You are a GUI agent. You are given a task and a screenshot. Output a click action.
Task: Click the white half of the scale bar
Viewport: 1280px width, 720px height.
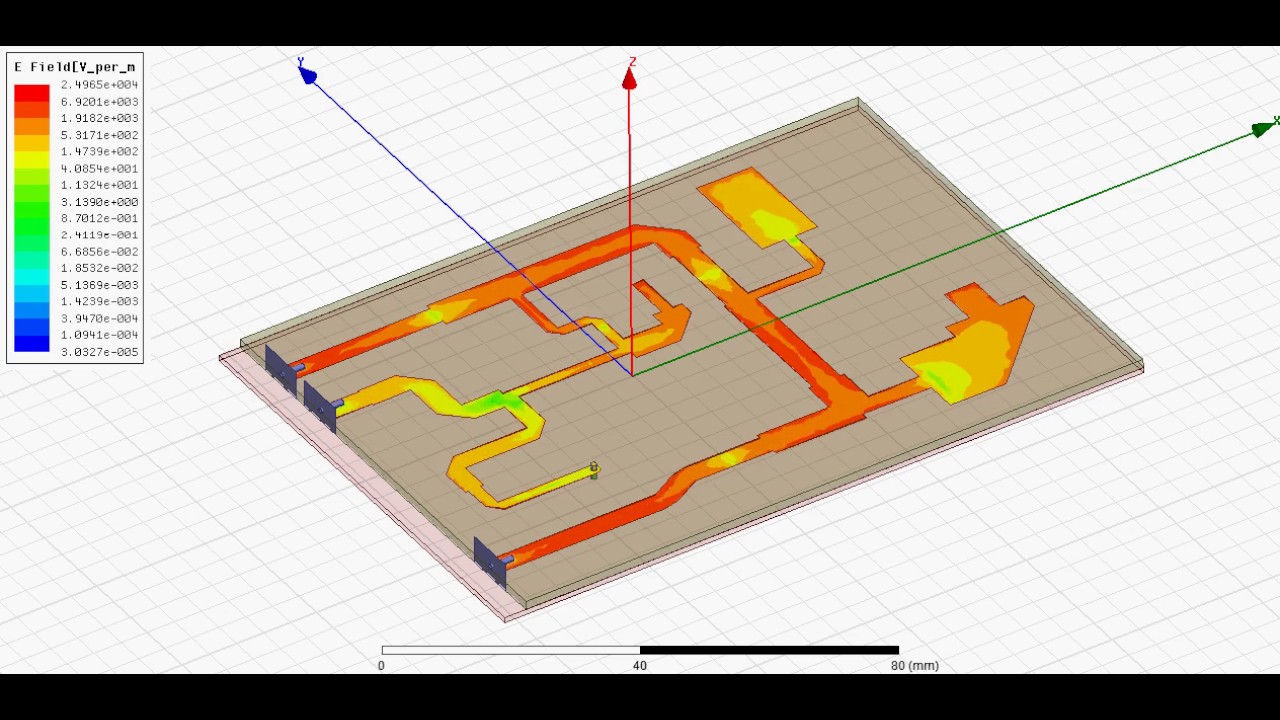[x=511, y=650]
